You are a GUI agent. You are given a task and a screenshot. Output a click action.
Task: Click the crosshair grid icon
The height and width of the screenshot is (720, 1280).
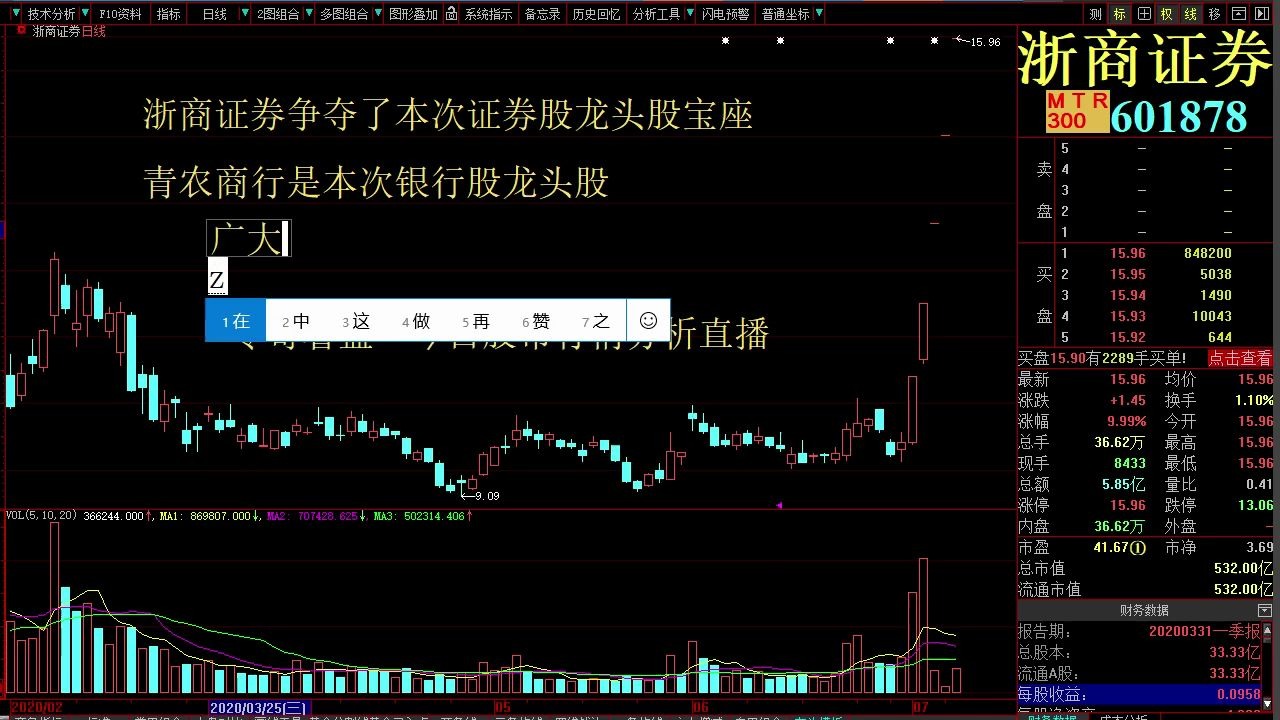click(1144, 14)
